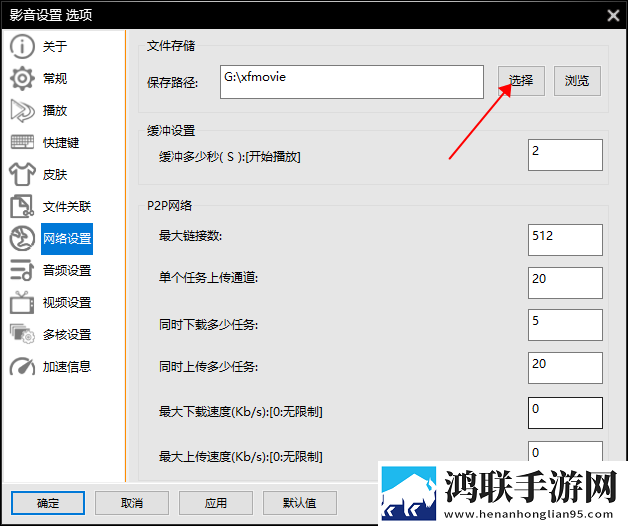Click the 音频设置 music note icon
Screen dimensions: 628x526
click(x=22, y=270)
